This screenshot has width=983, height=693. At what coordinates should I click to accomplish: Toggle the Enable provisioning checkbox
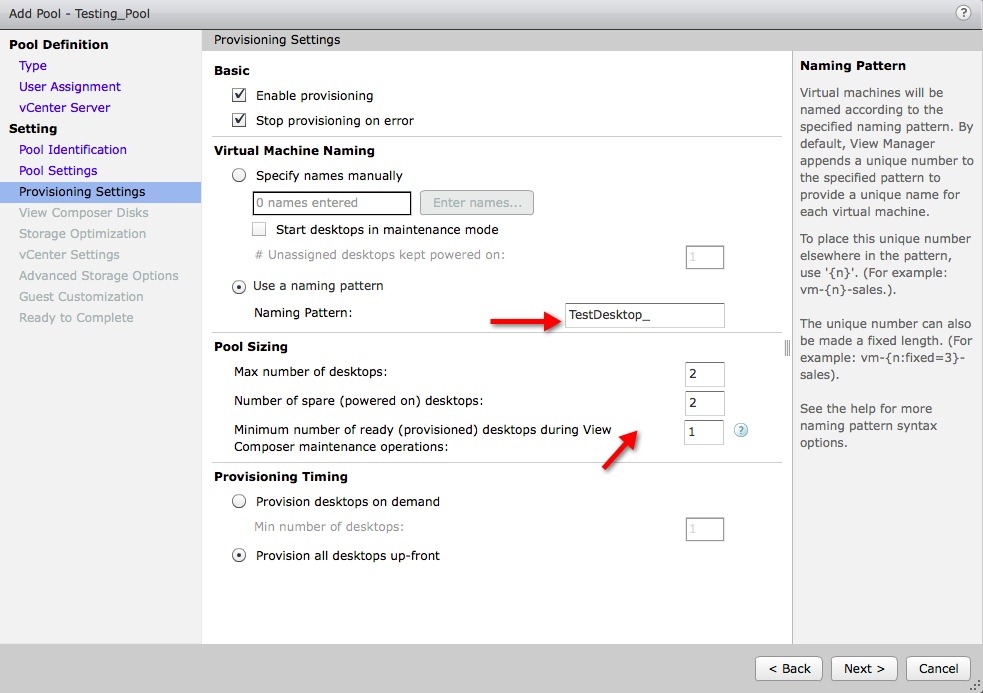click(x=239, y=96)
